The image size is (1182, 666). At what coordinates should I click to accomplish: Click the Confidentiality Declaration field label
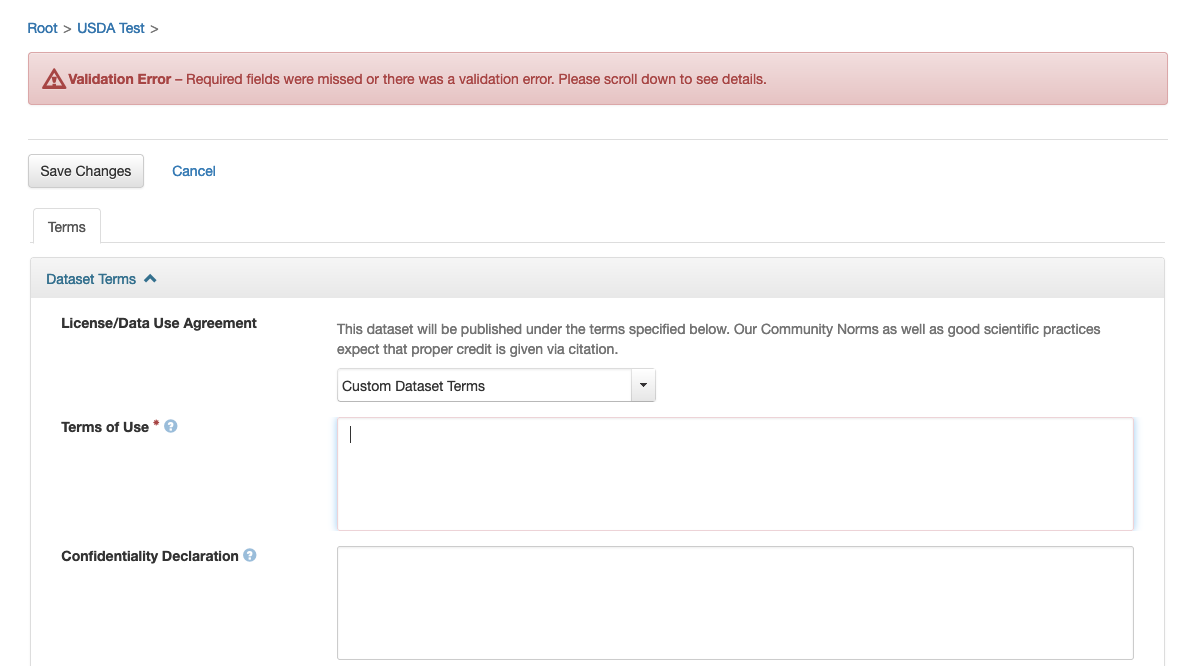pos(150,556)
